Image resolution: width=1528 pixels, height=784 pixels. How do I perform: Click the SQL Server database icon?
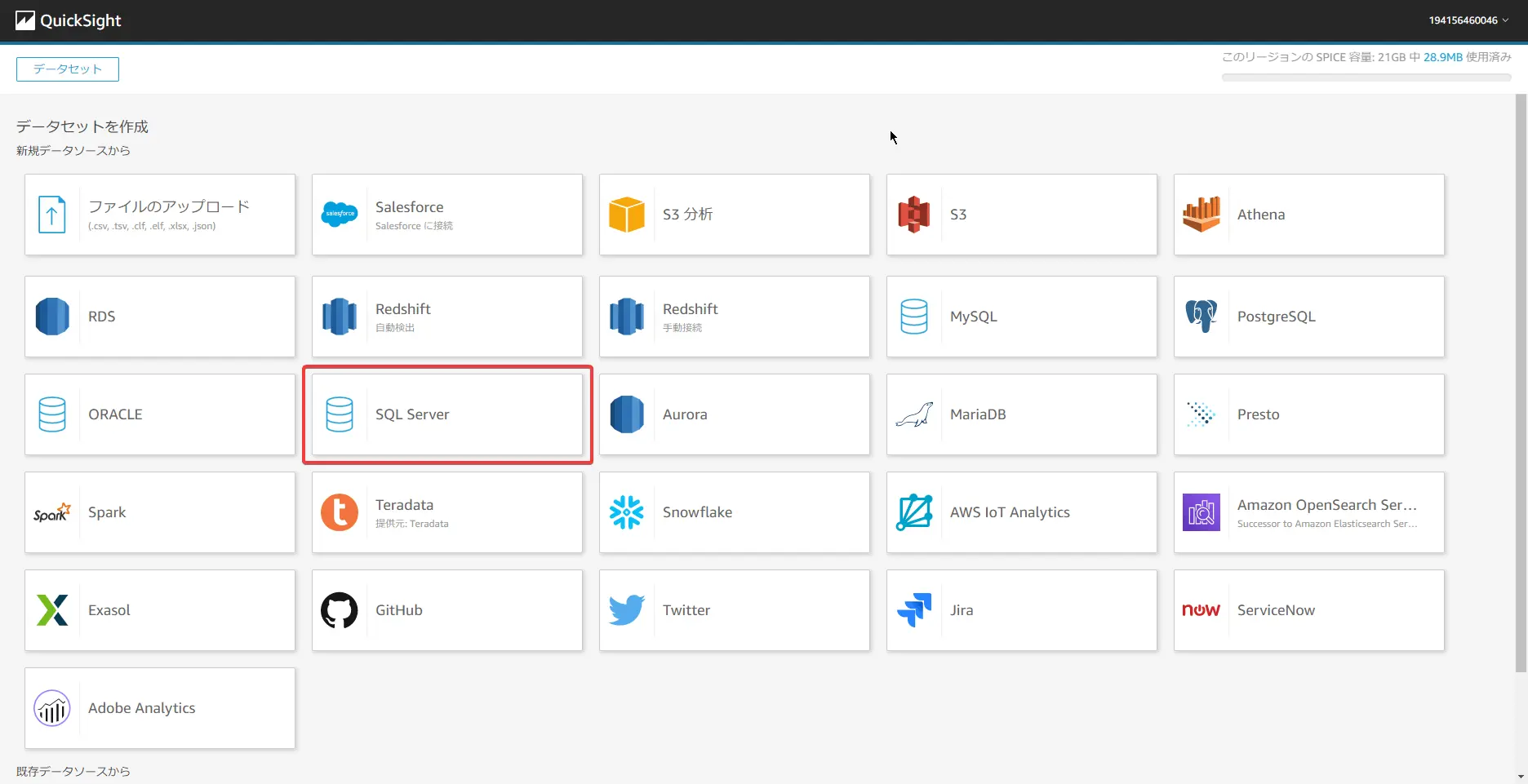(x=340, y=414)
